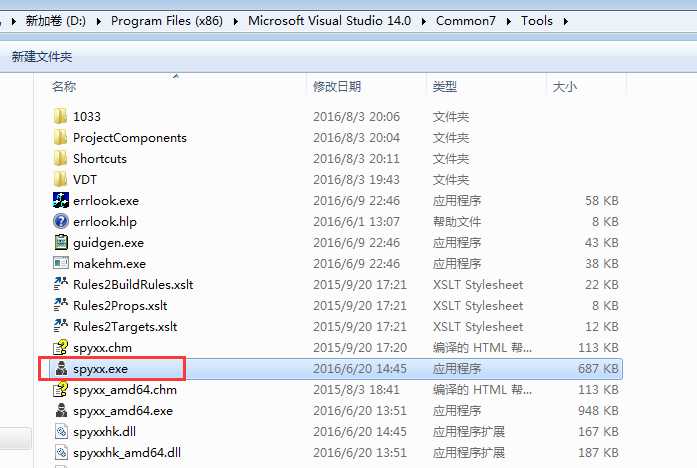The image size is (697, 468).
Task: Click the 687 KB size of spyxx.exe
Action: point(598,368)
